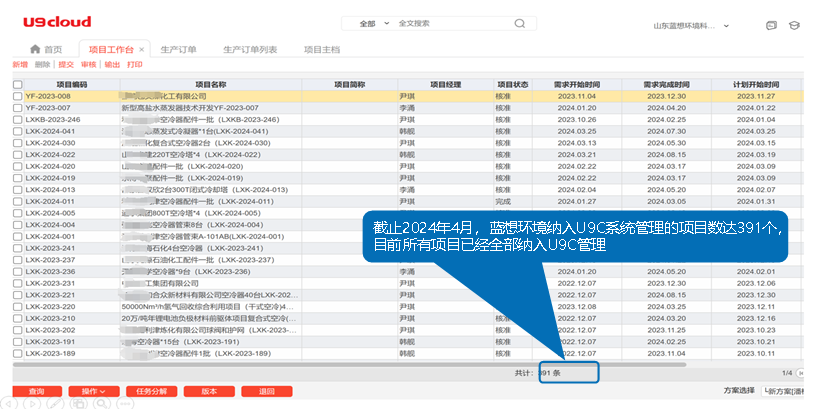Click the 计划开始时间 column header

pos(756,84)
